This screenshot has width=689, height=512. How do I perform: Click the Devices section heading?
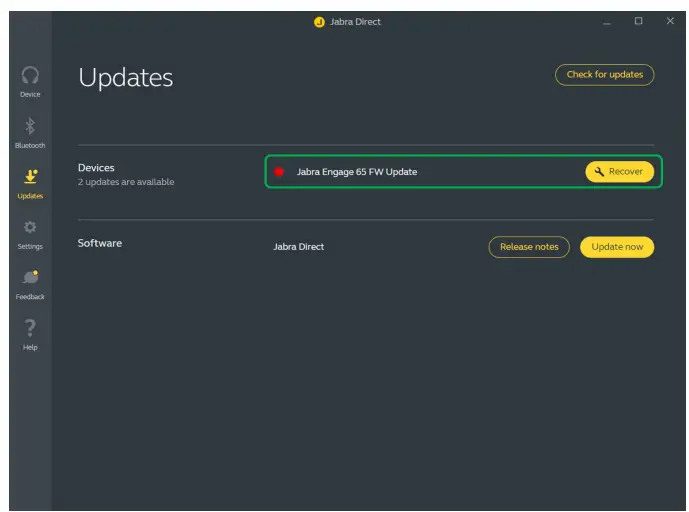tap(96, 168)
